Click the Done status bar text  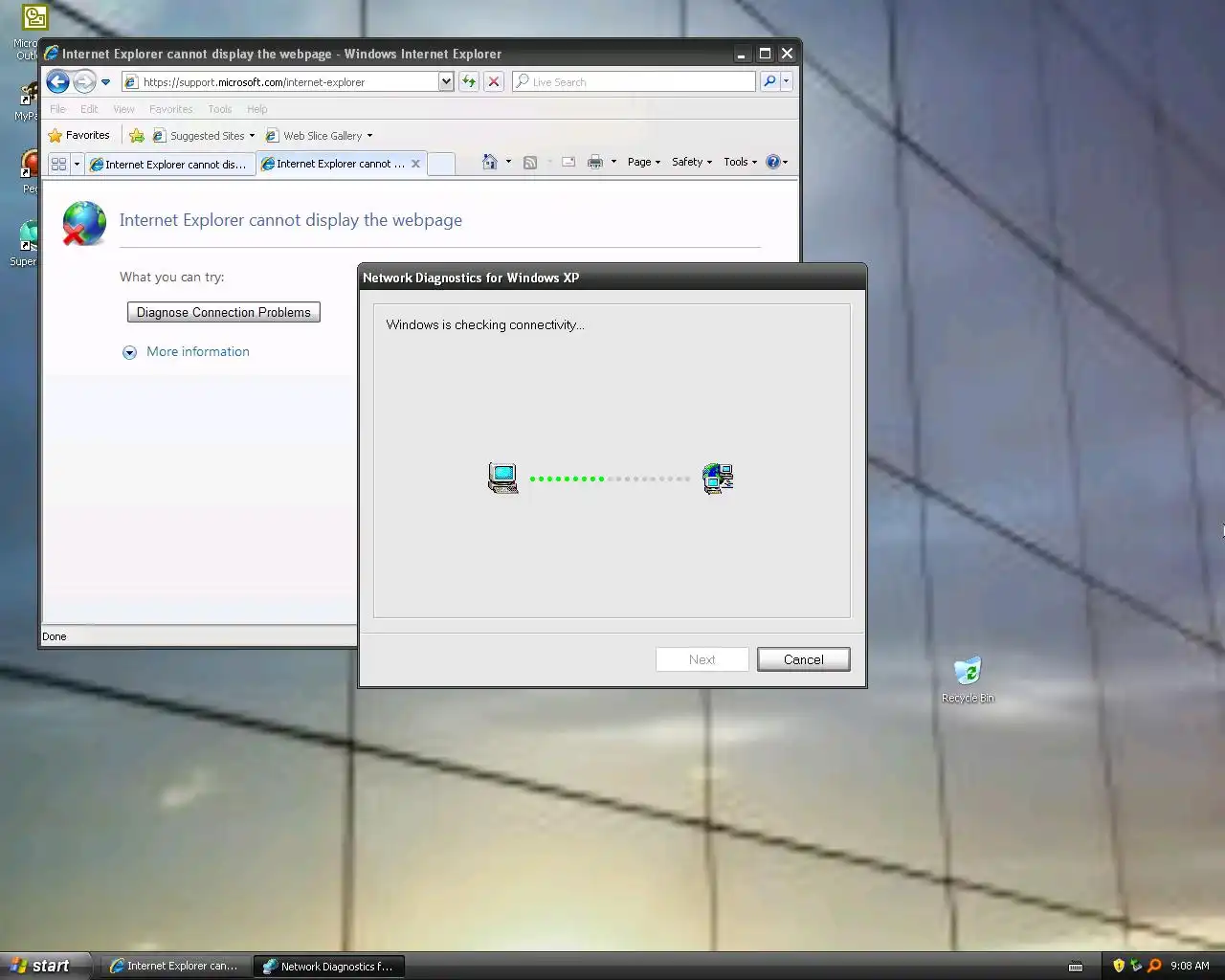[55, 636]
